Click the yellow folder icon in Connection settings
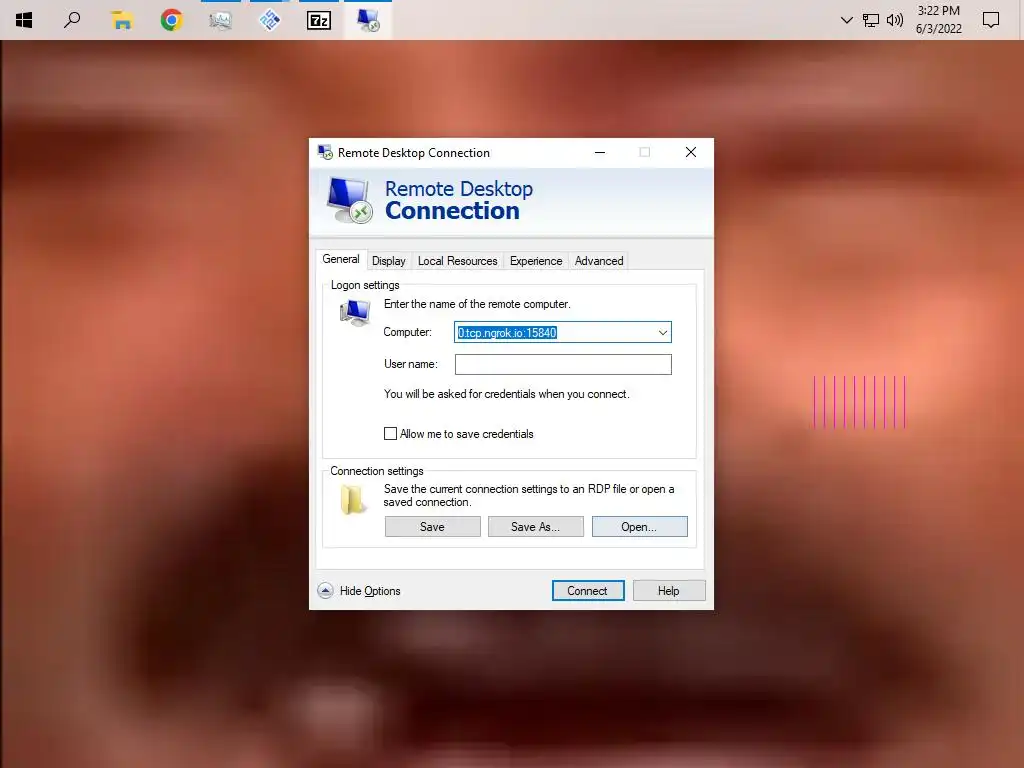 coord(353,500)
